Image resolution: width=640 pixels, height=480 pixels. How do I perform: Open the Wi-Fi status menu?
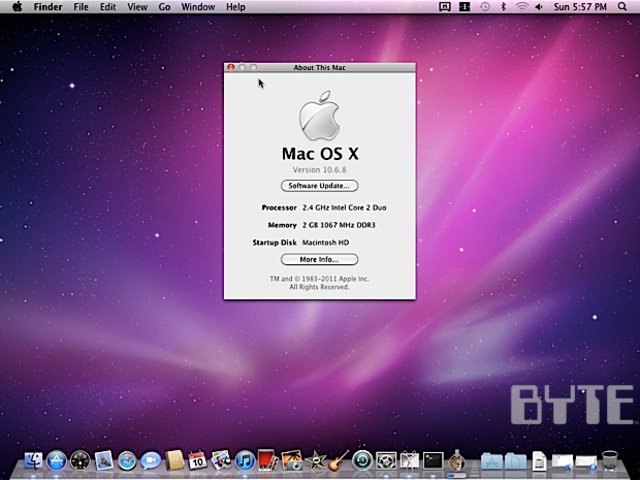coord(522,7)
